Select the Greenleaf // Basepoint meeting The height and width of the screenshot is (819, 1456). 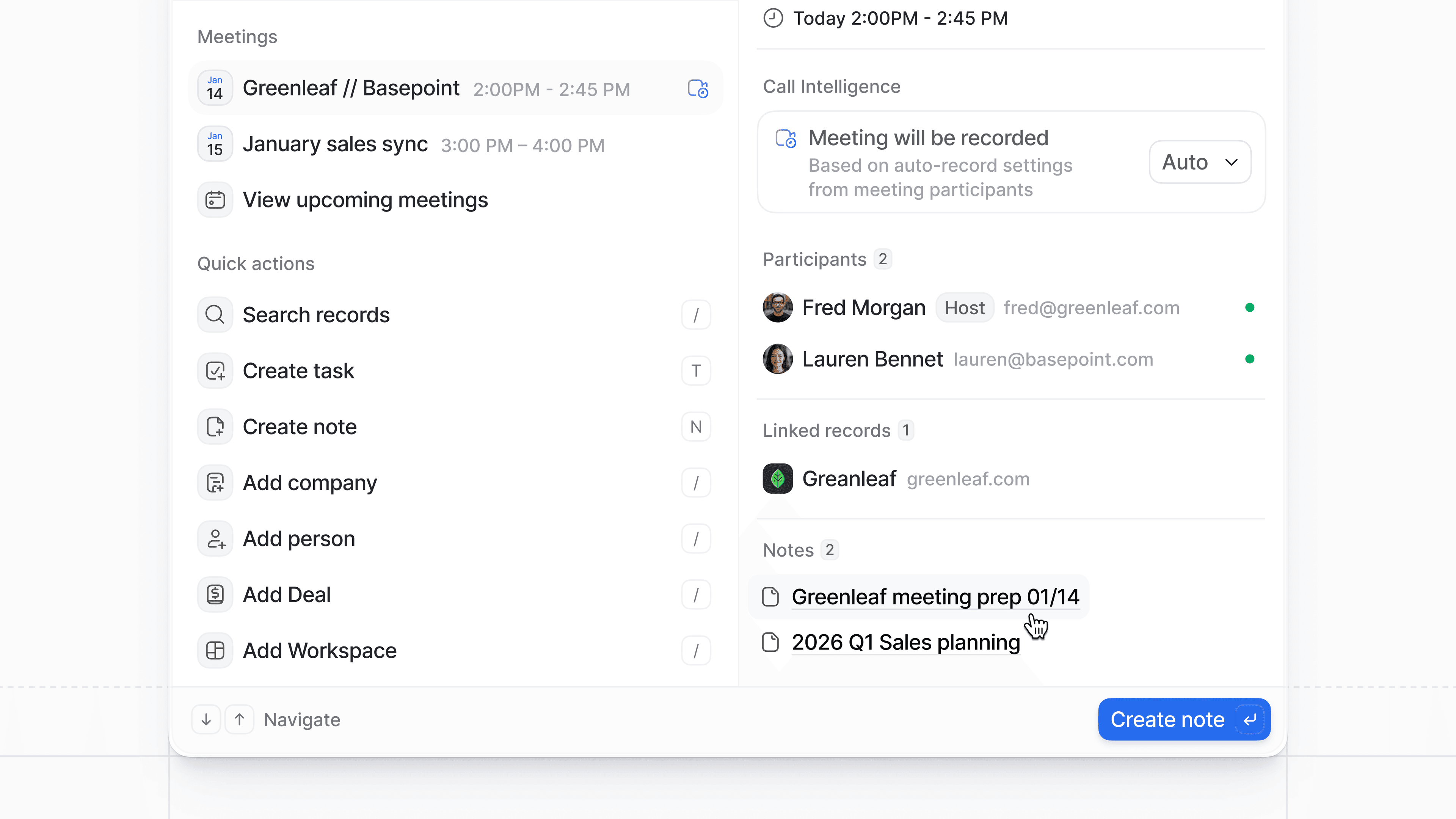pyautogui.click(x=350, y=89)
